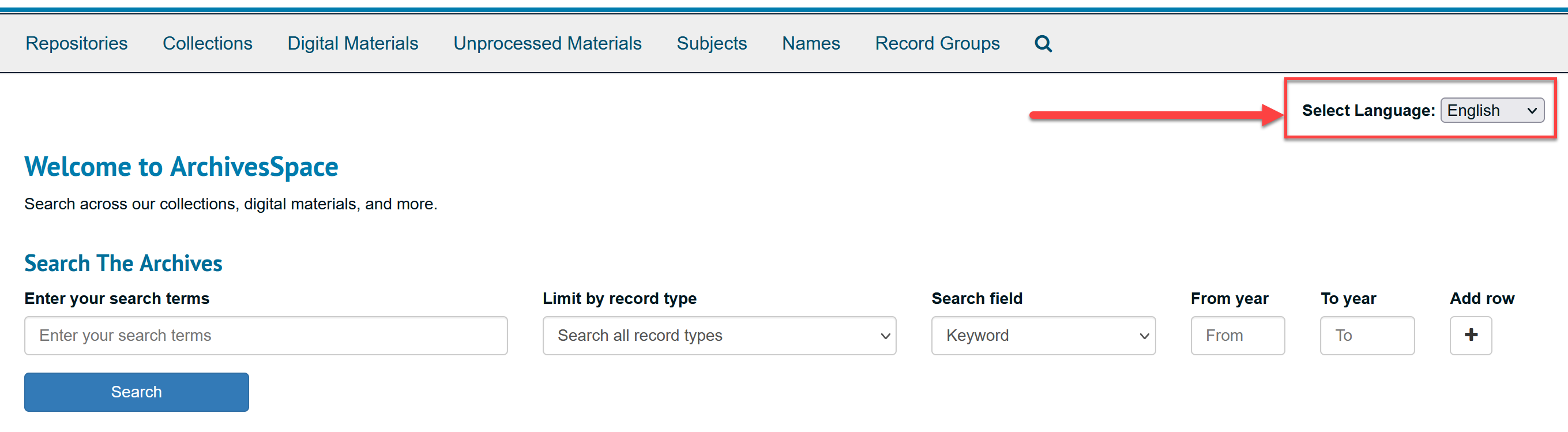Focus the Enter your search terms box

[266, 336]
